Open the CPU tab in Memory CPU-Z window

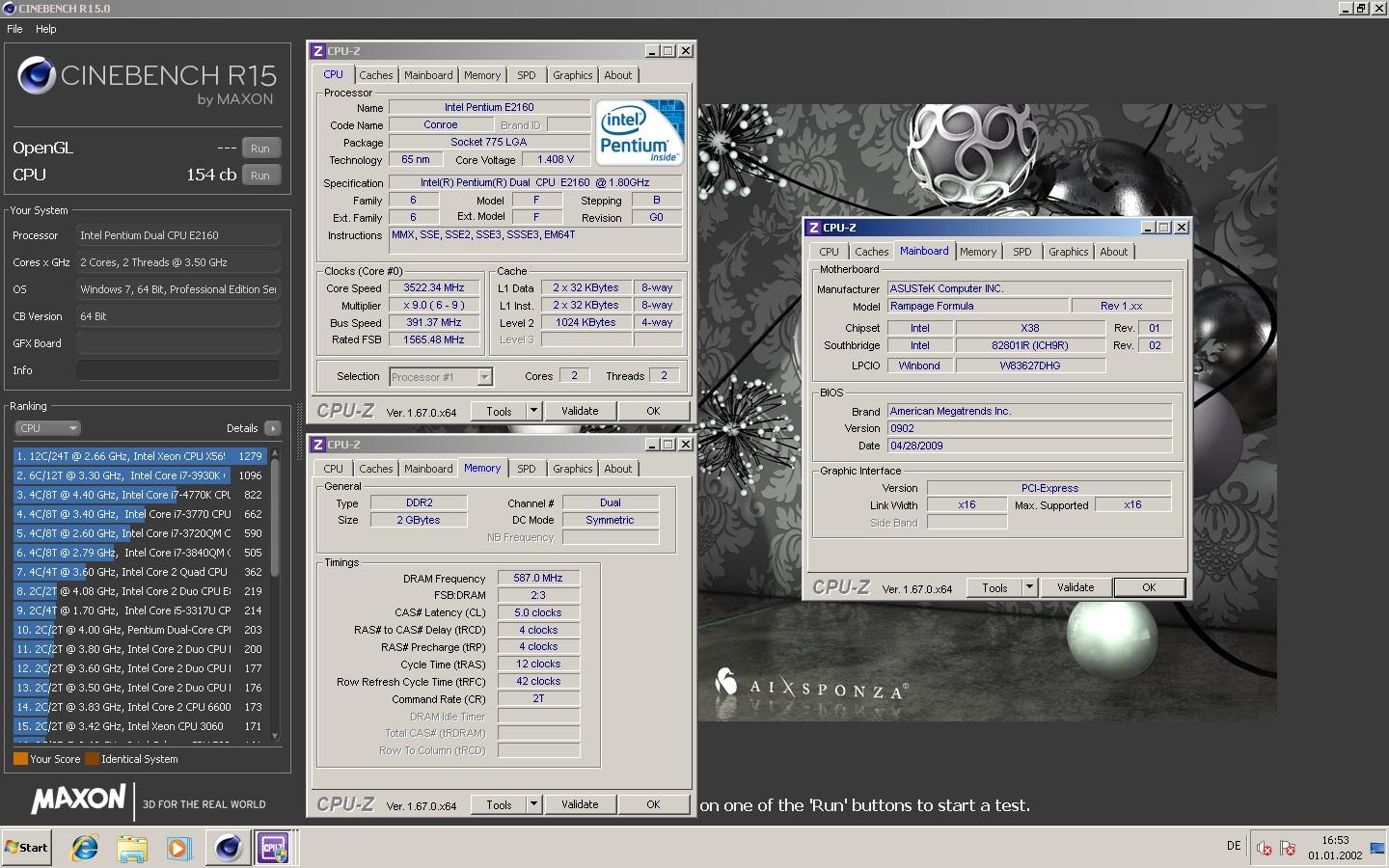pos(334,469)
